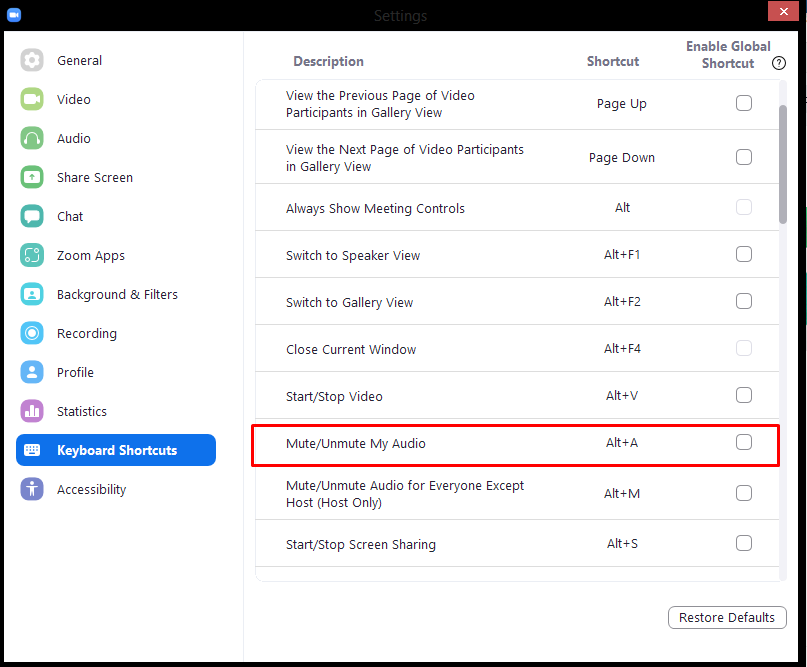Screen dimensions: 807x667
Task: Click the Share Screen icon
Action: click(32, 177)
